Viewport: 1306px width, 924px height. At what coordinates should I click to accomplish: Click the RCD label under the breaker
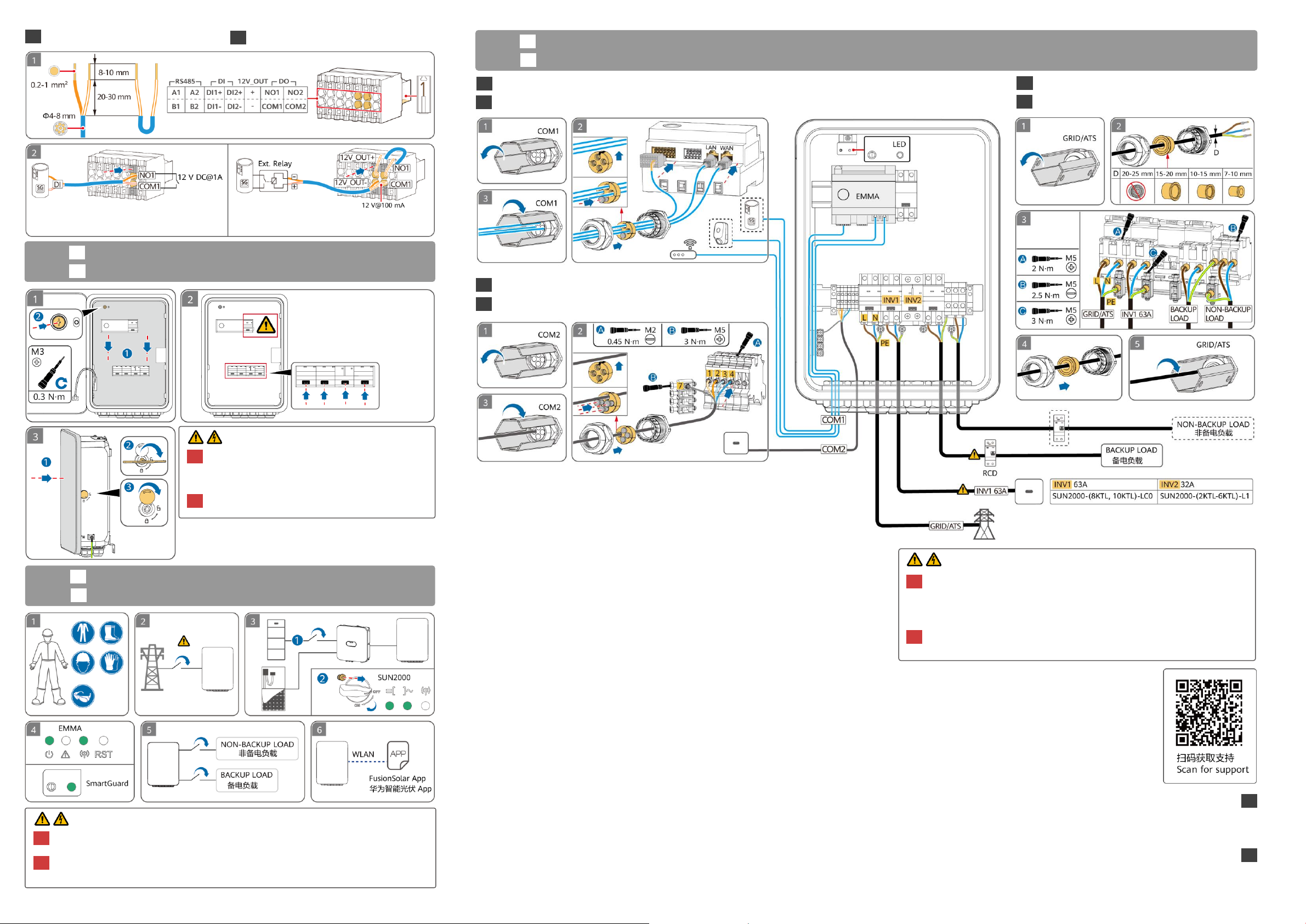click(x=990, y=473)
